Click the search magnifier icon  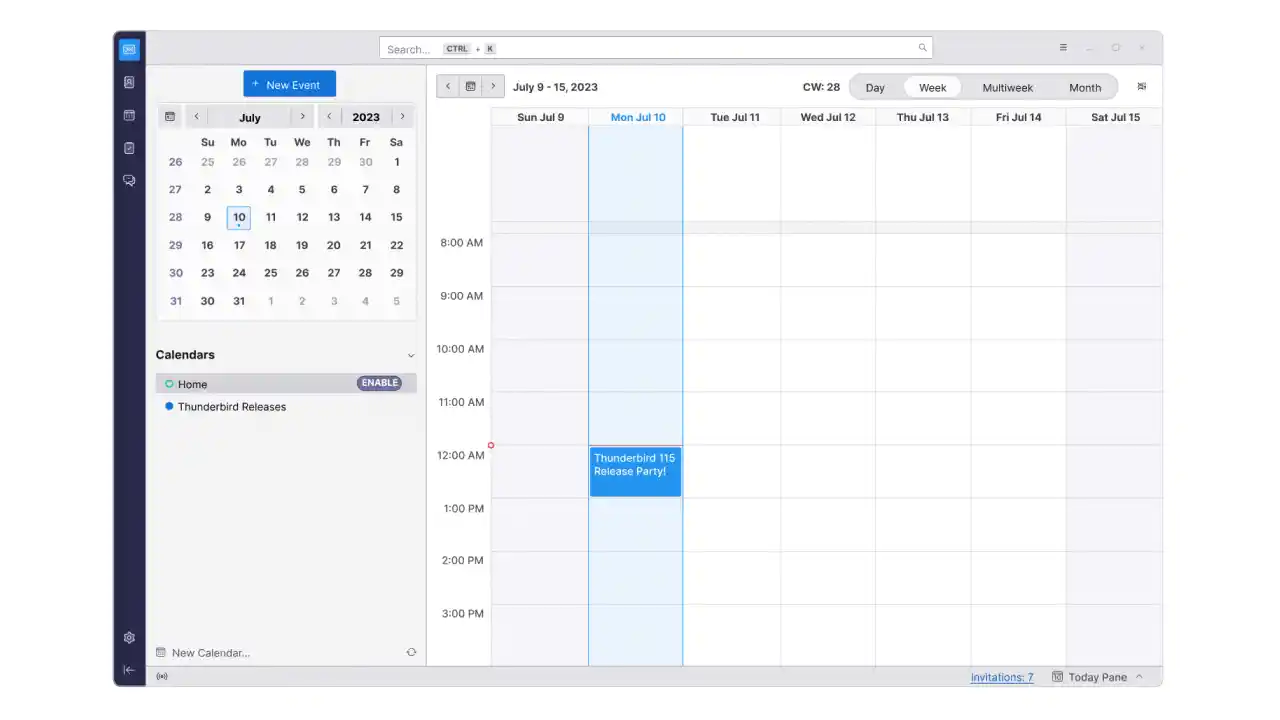pos(922,48)
